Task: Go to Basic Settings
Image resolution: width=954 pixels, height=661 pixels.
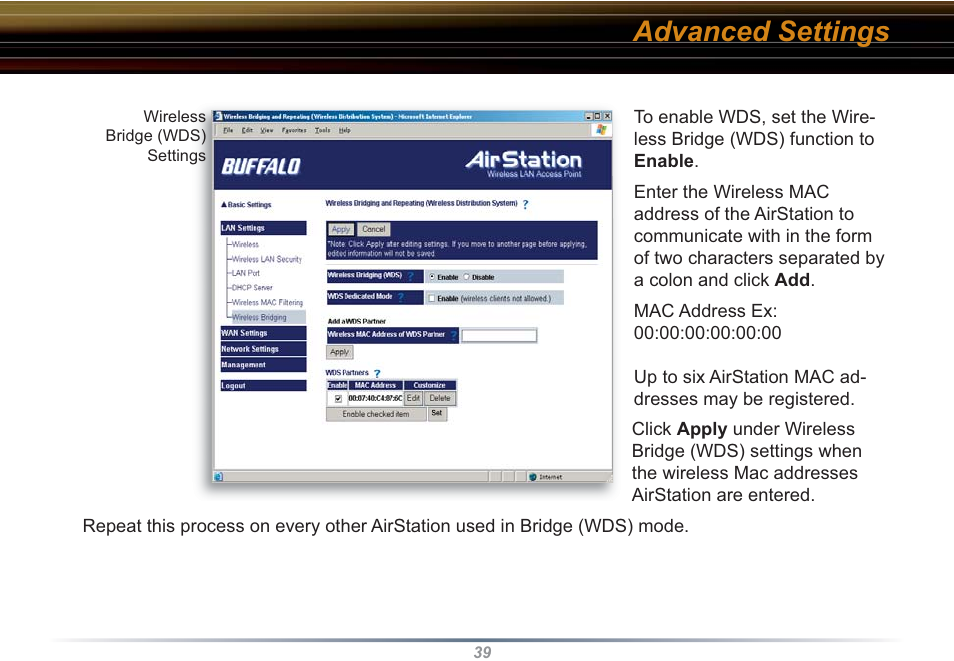Action: click(246, 205)
